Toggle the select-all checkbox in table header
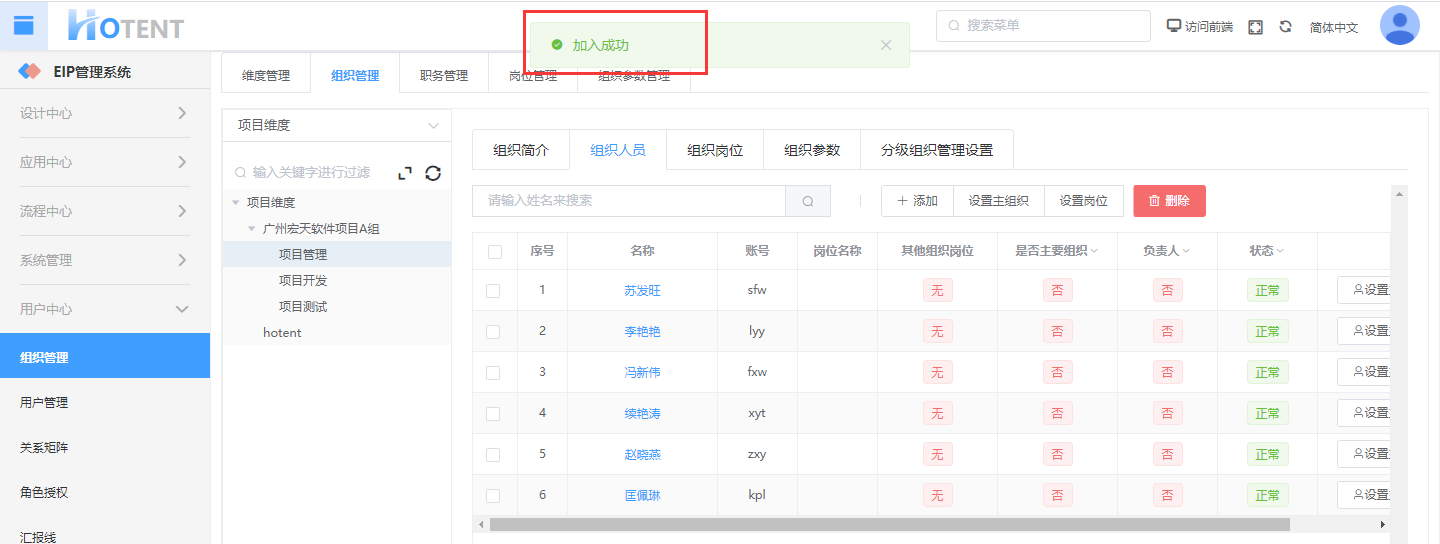 point(495,251)
